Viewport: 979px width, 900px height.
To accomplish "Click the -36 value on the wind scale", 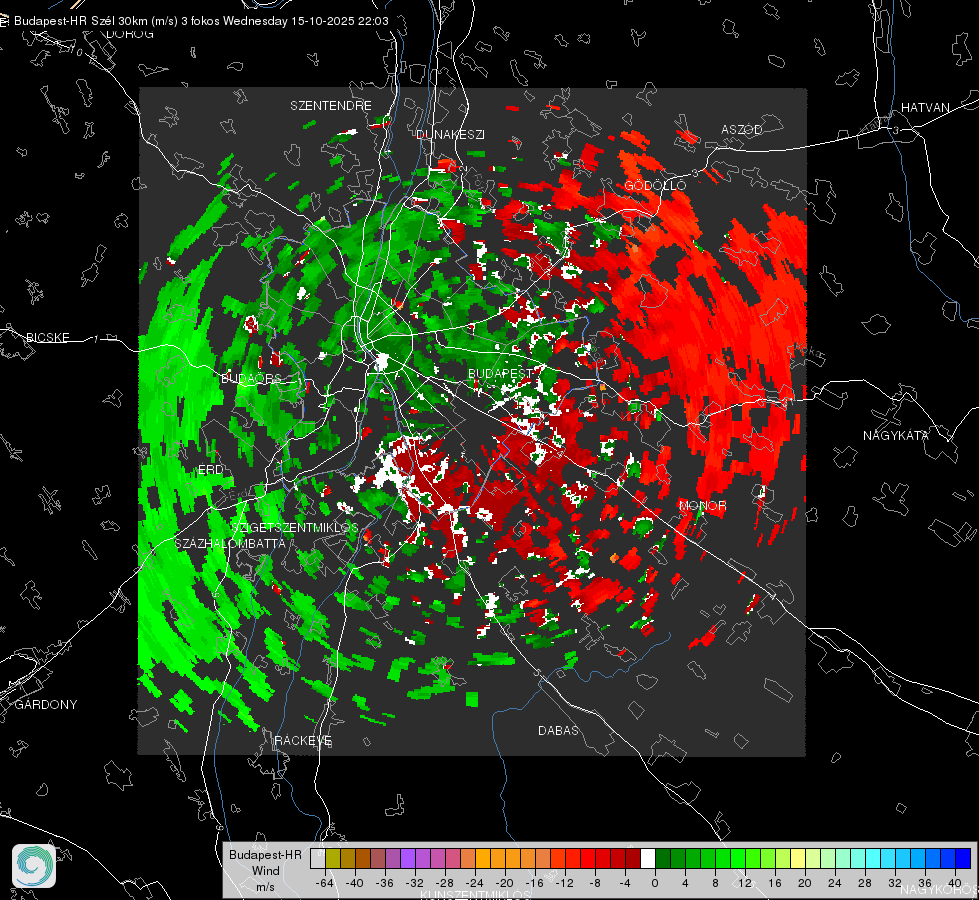I will (x=385, y=883).
